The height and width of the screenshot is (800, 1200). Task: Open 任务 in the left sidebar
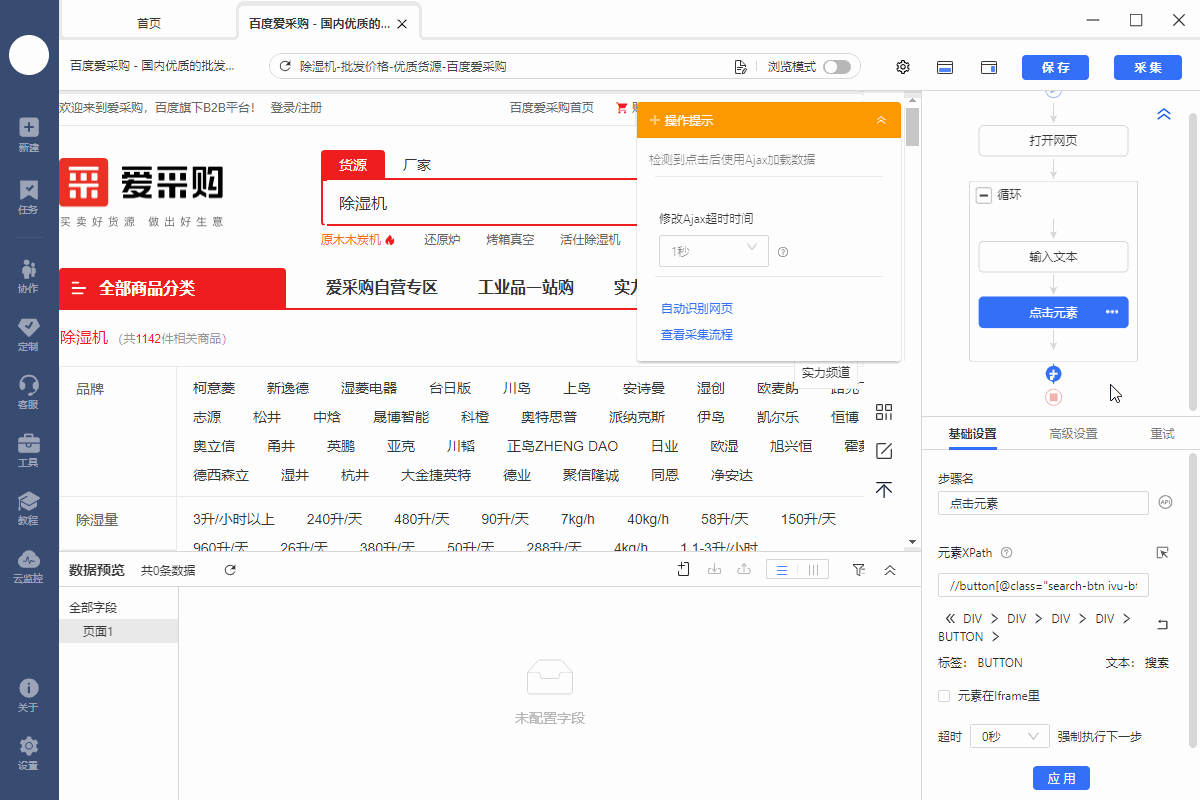coord(28,197)
